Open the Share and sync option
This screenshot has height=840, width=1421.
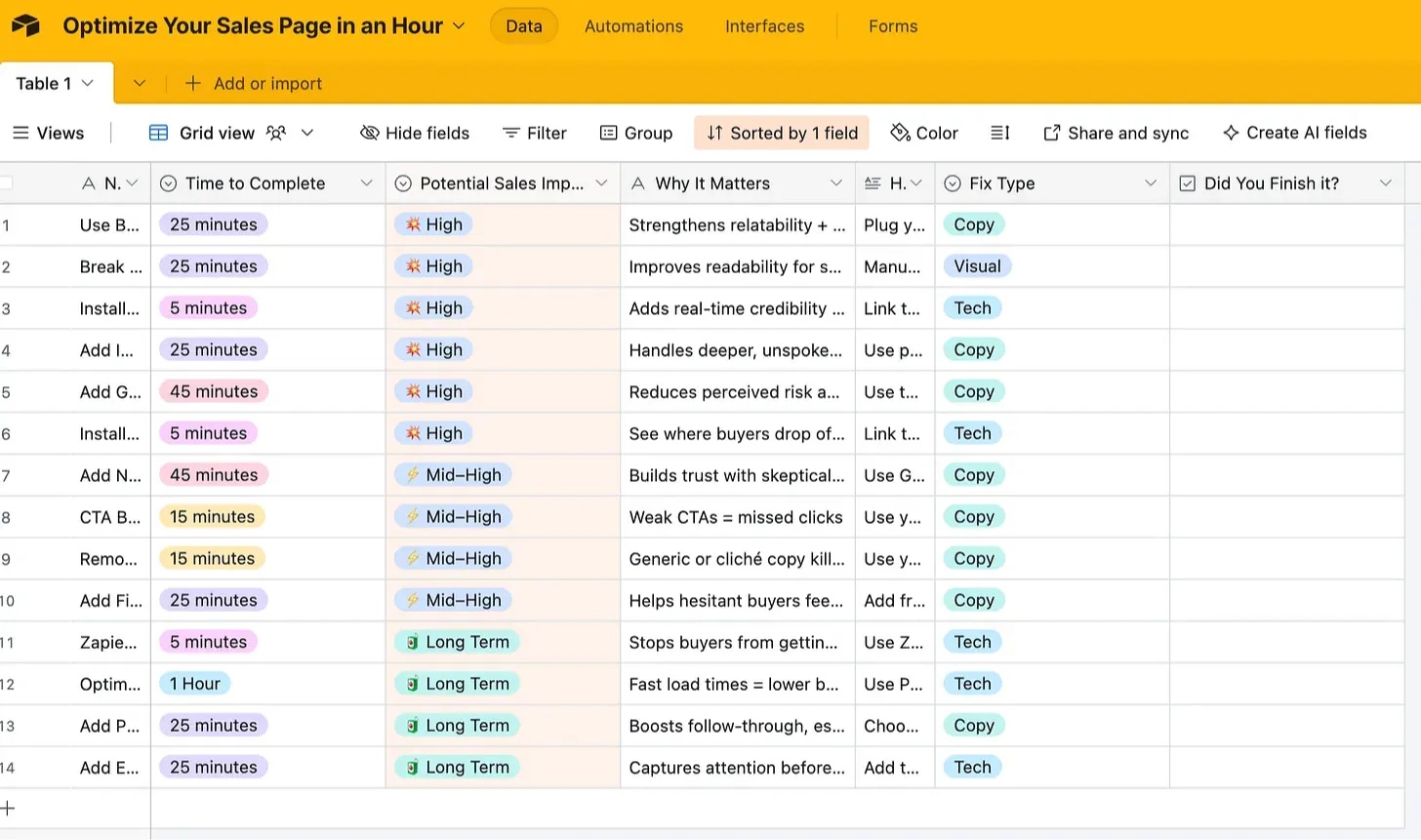pos(1116,133)
